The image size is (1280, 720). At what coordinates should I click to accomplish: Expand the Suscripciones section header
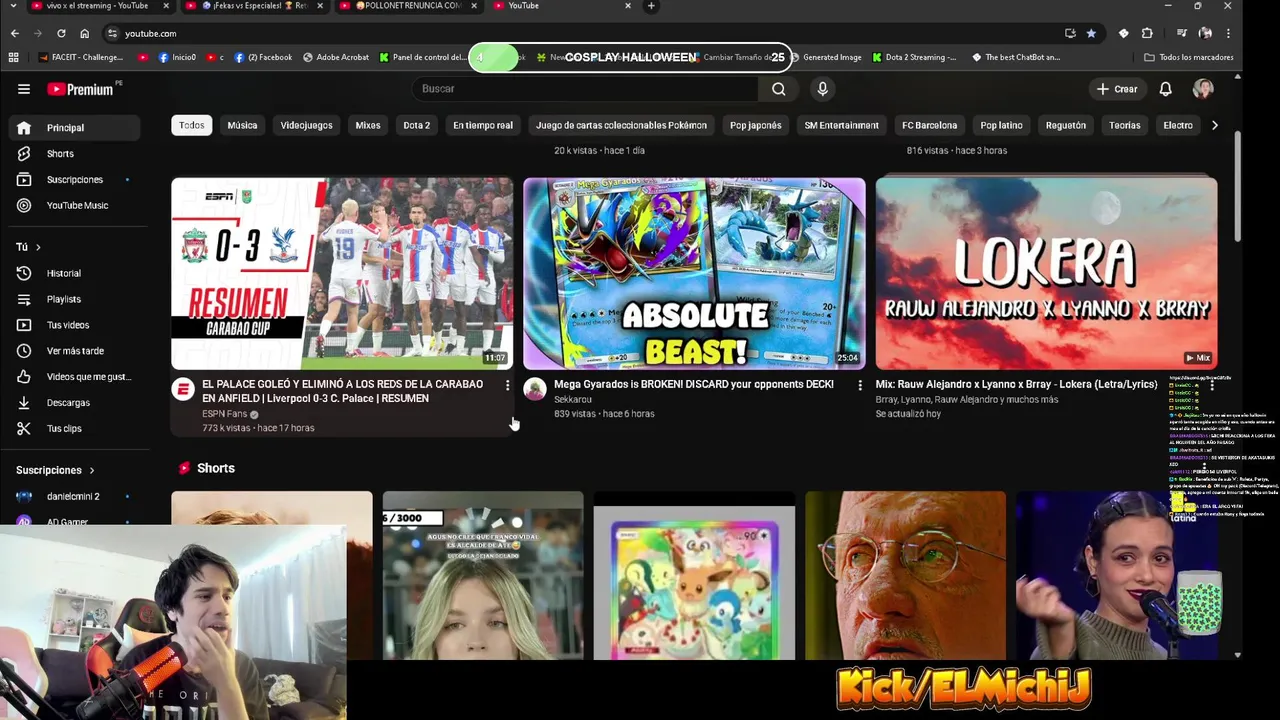(x=55, y=470)
